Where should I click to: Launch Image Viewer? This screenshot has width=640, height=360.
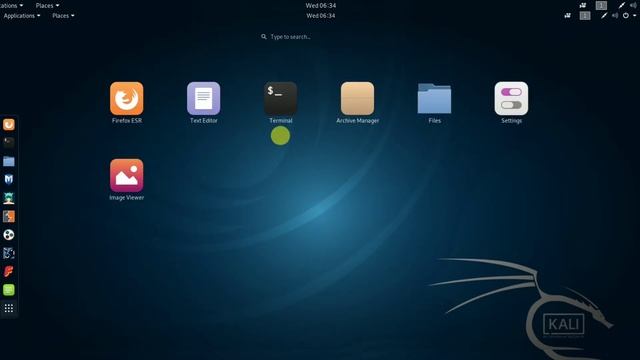[127, 175]
